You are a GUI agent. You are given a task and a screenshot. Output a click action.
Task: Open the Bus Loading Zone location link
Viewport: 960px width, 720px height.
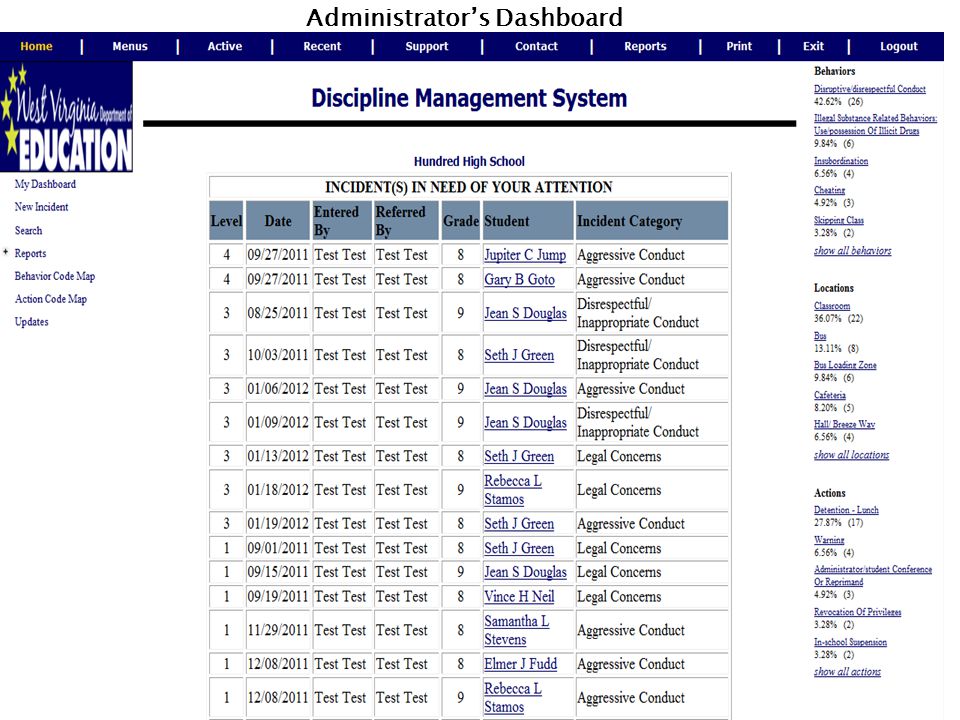coord(845,366)
